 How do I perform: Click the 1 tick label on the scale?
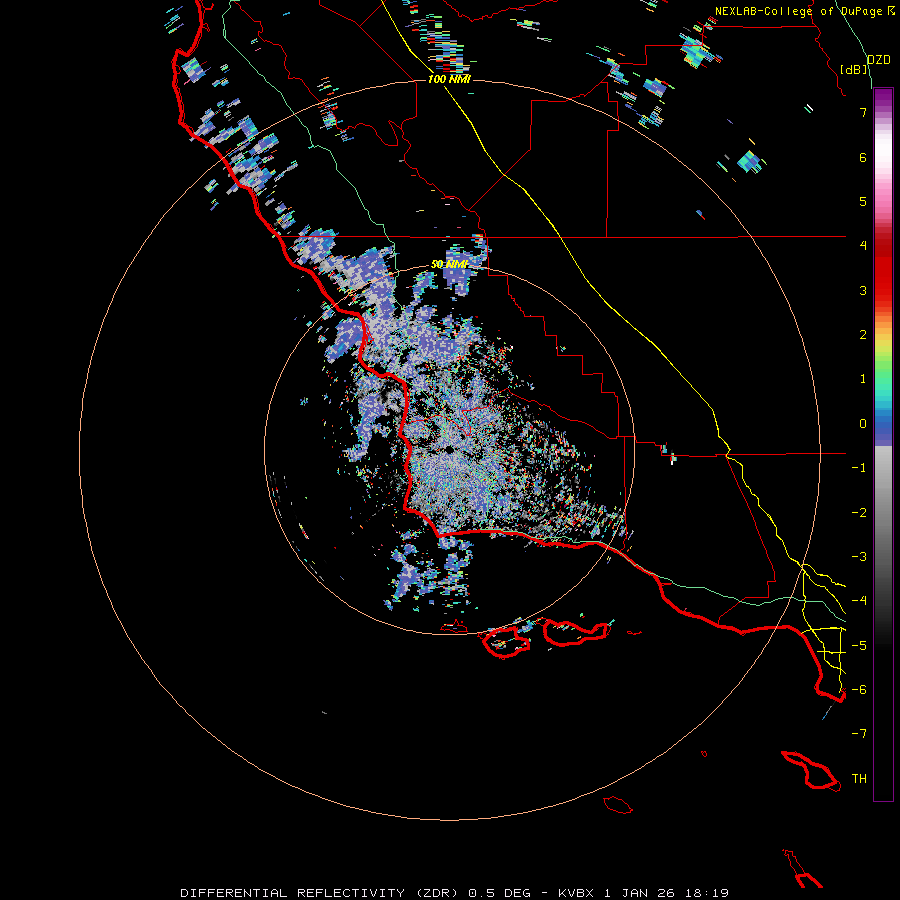click(863, 379)
